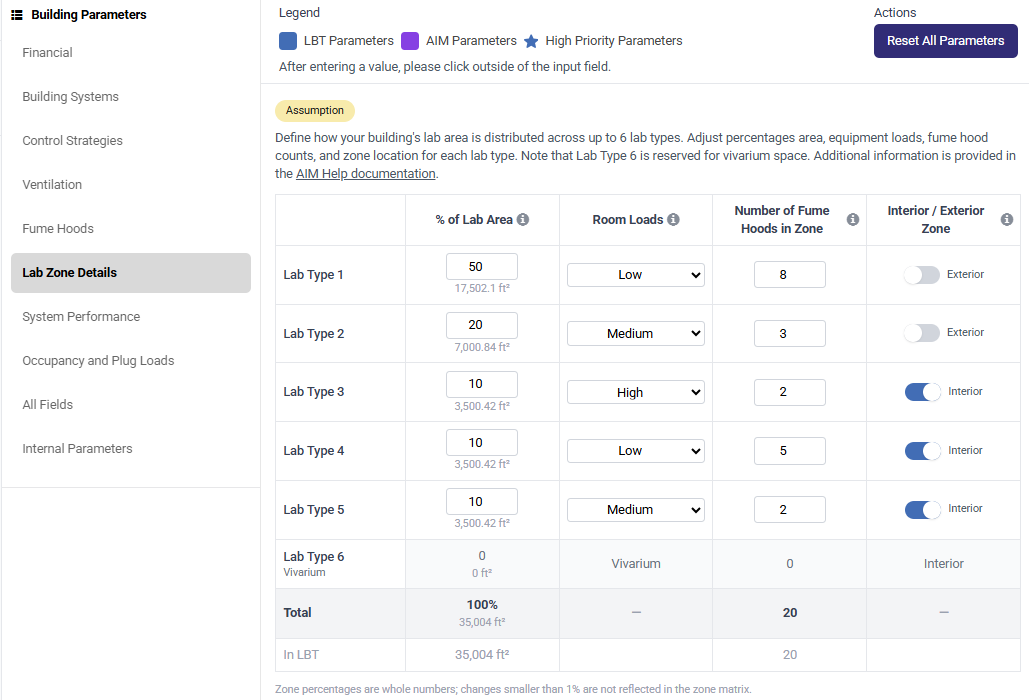The width and height of the screenshot is (1029, 700).
Task: Click the info icon beside Room Loads
Action: (673, 220)
